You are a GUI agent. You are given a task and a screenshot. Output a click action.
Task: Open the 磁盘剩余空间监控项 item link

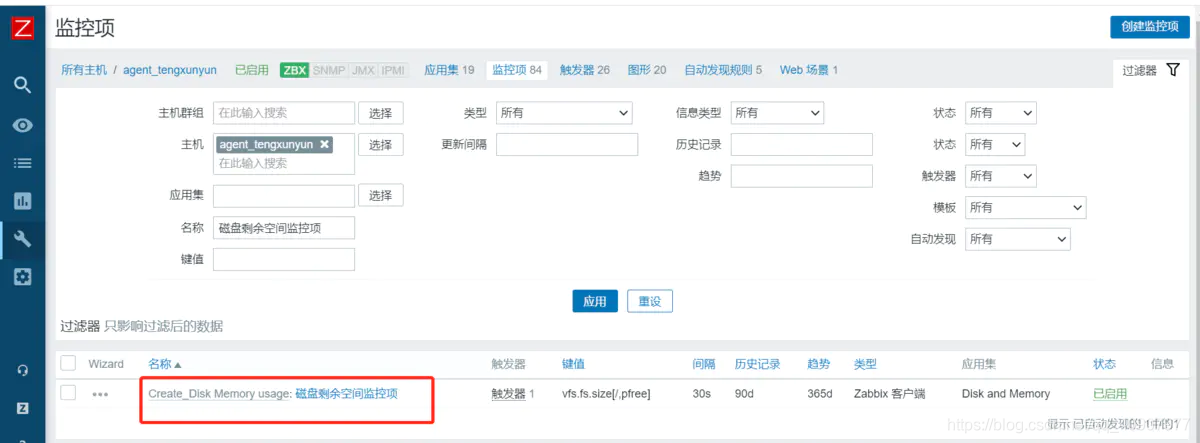tap(346, 394)
